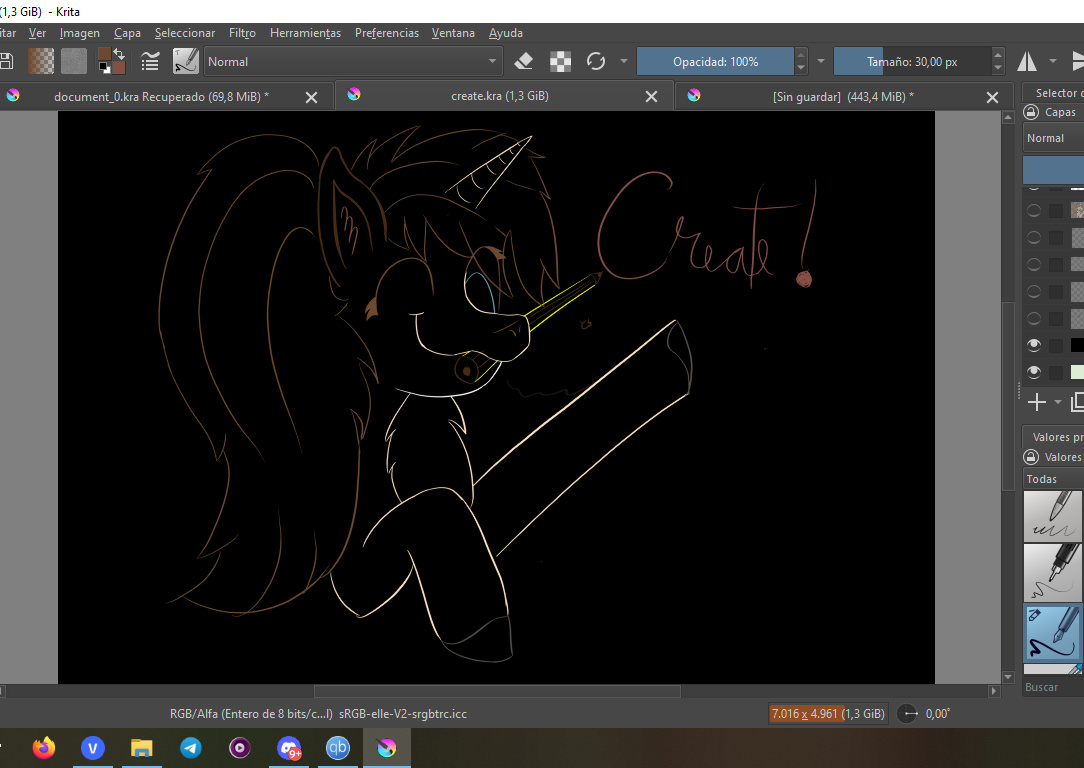This screenshot has width=1084, height=768.
Task: Open the dropdown arrow right of Opacidad slider
Action: (821, 62)
